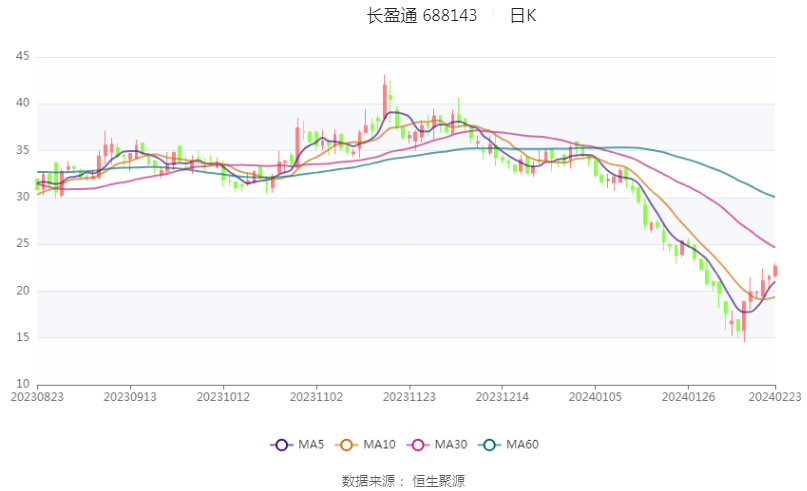Click the 20230913 x-axis date label

pos(130,397)
